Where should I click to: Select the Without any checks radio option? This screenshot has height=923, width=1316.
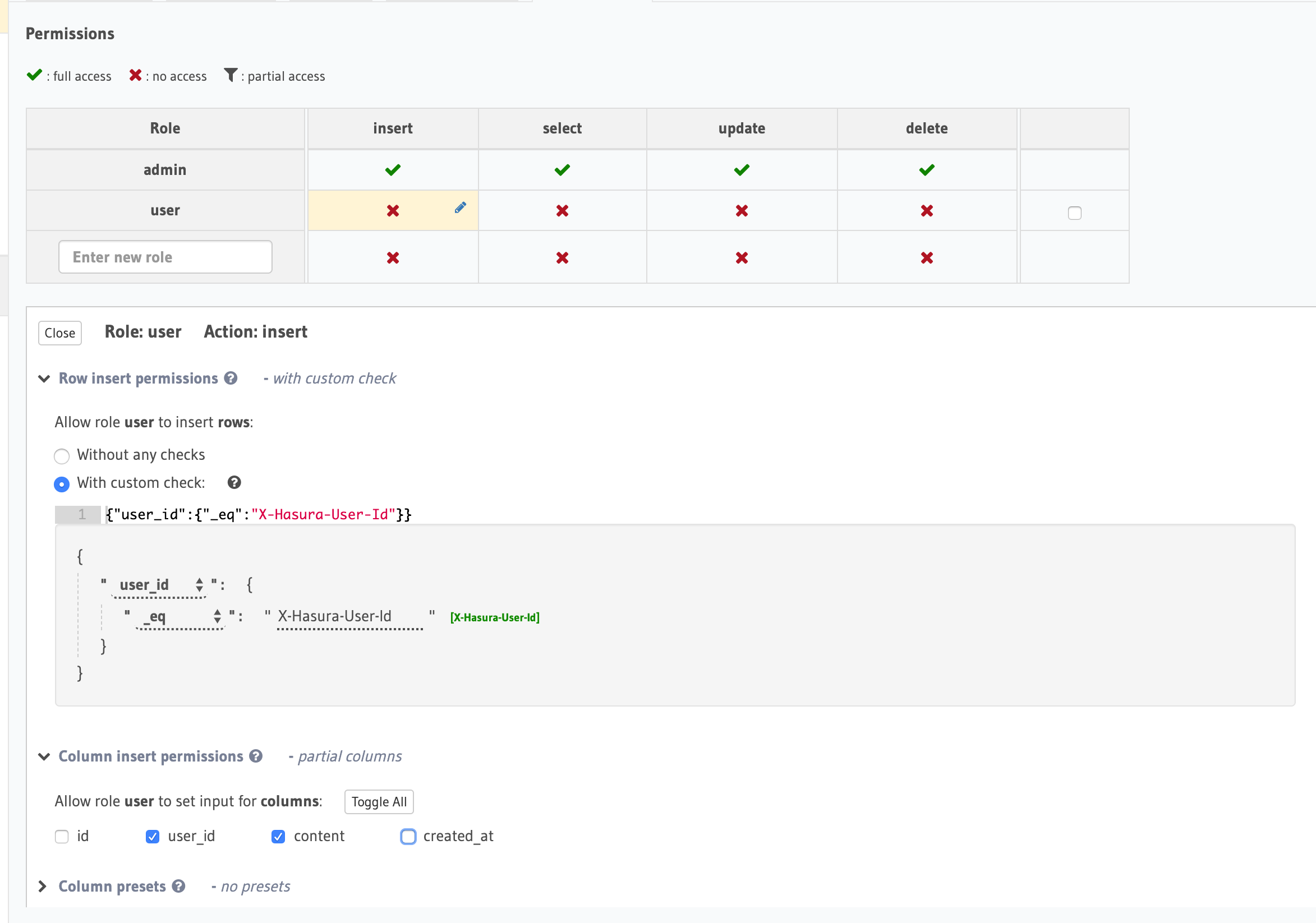(62, 456)
